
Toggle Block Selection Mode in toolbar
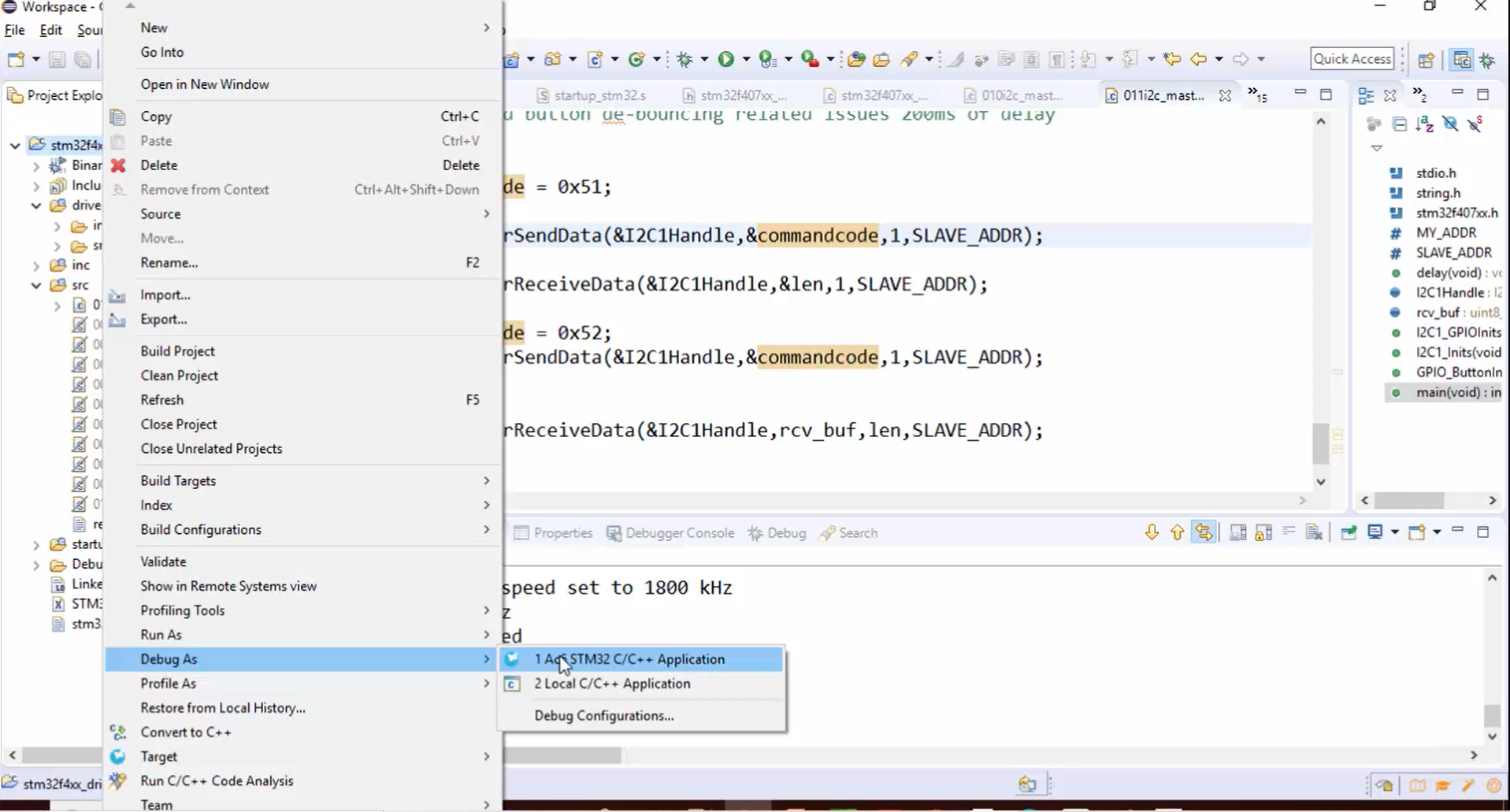tap(1031, 59)
